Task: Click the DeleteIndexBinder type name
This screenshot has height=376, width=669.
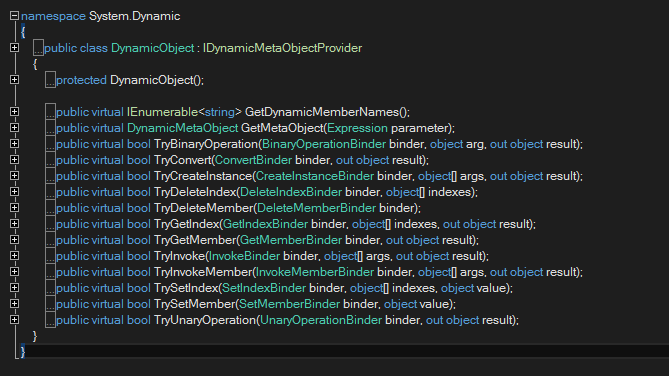Action: tap(291, 192)
